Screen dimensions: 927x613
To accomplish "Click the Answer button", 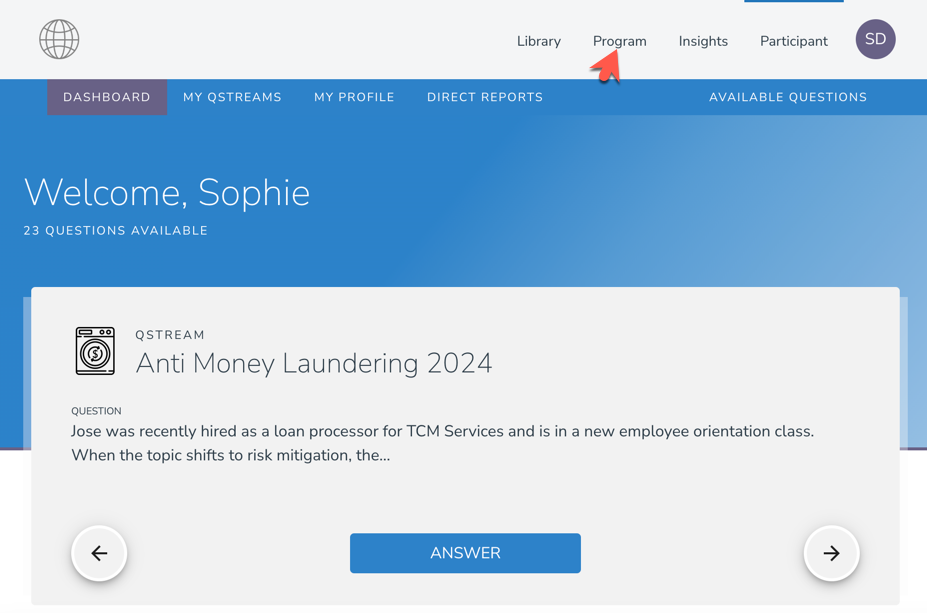I will pos(465,553).
